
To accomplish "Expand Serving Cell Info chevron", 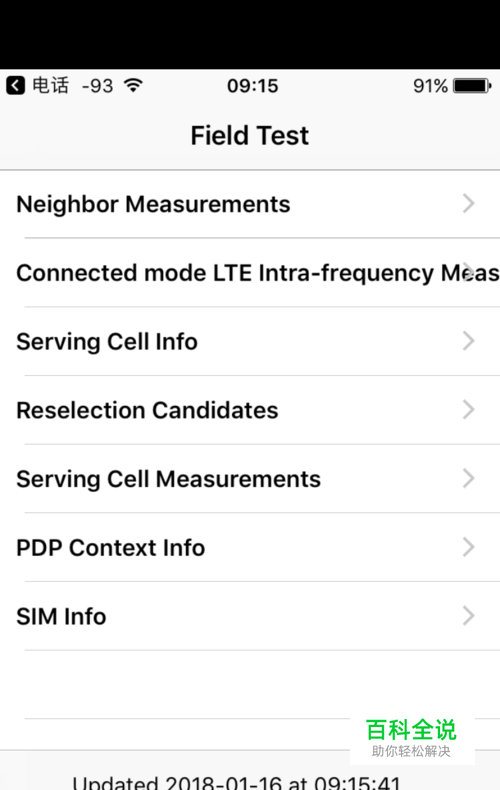I will click(x=469, y=341).
